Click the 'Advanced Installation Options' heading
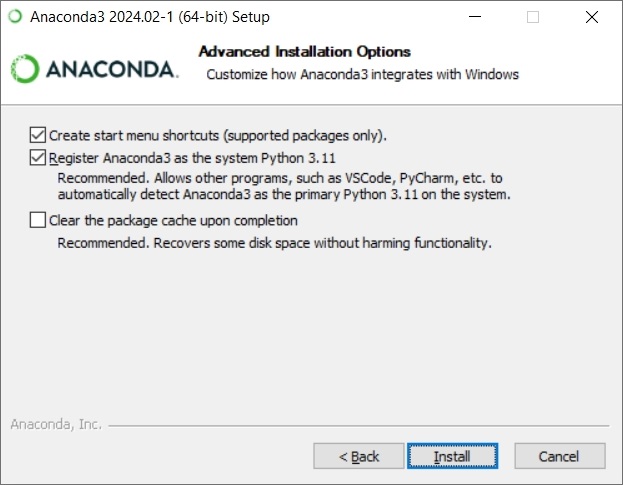Image resolution: width=623 pixels, height=485 pixels. pyautogui.click(x=305, y=52)
